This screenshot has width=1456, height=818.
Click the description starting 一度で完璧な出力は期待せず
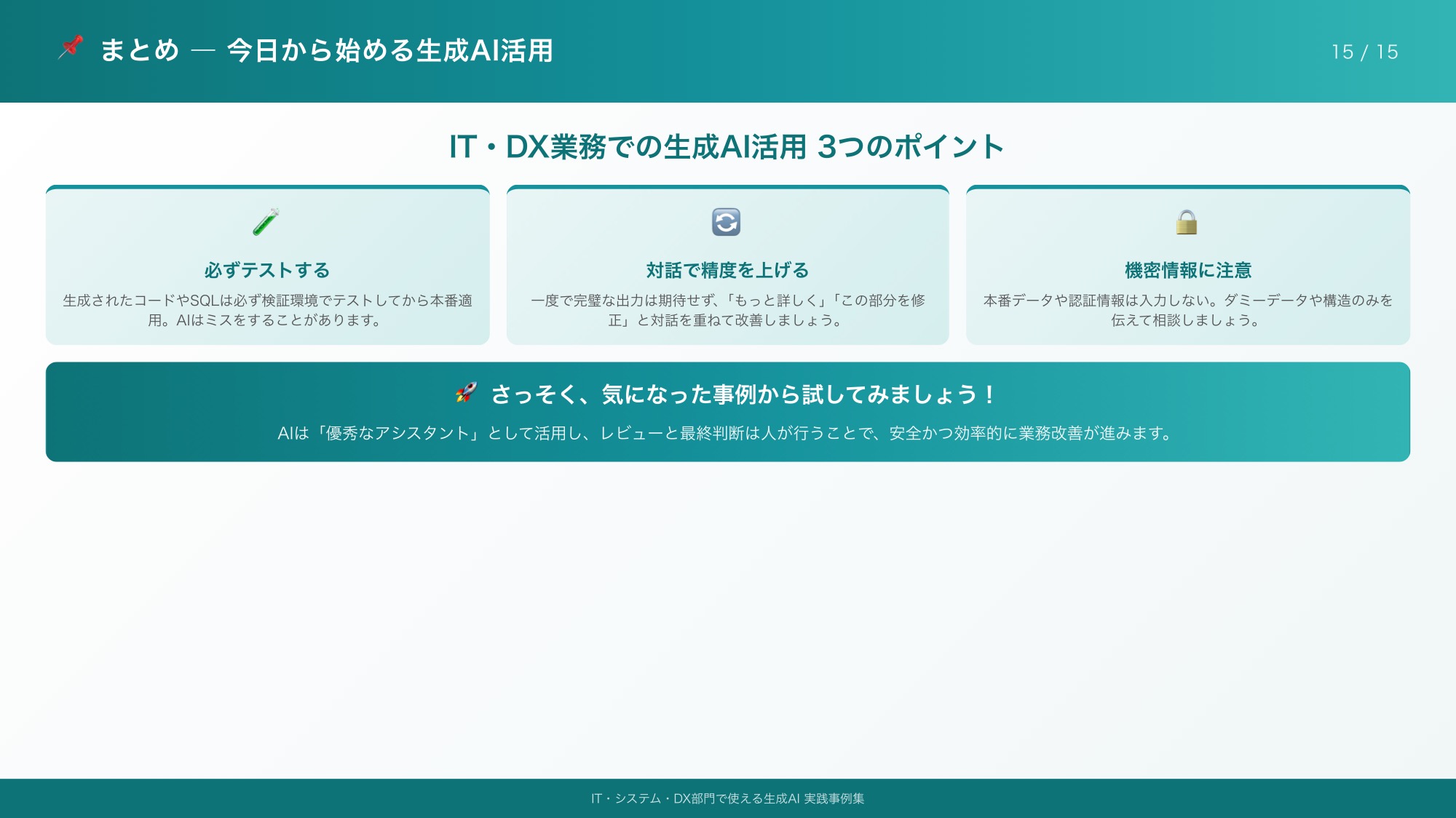click(x=727, y=310)
